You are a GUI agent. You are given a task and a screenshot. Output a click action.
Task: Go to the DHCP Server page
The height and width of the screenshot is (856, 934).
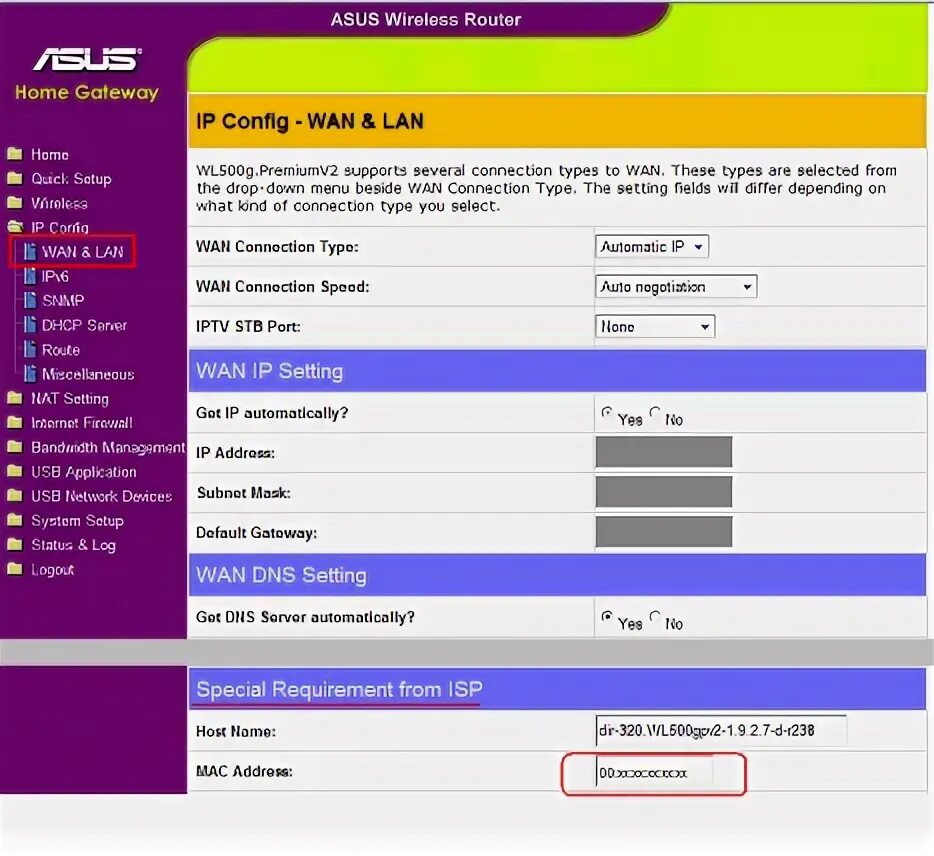tap(84, 325)
